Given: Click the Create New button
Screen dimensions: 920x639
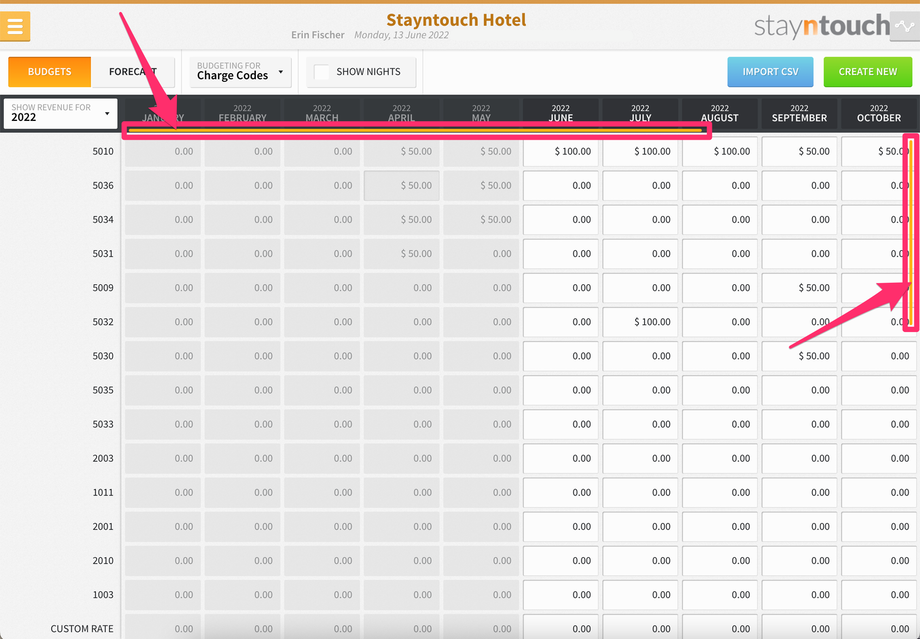Looking at the screenshot, I should 868,72.
